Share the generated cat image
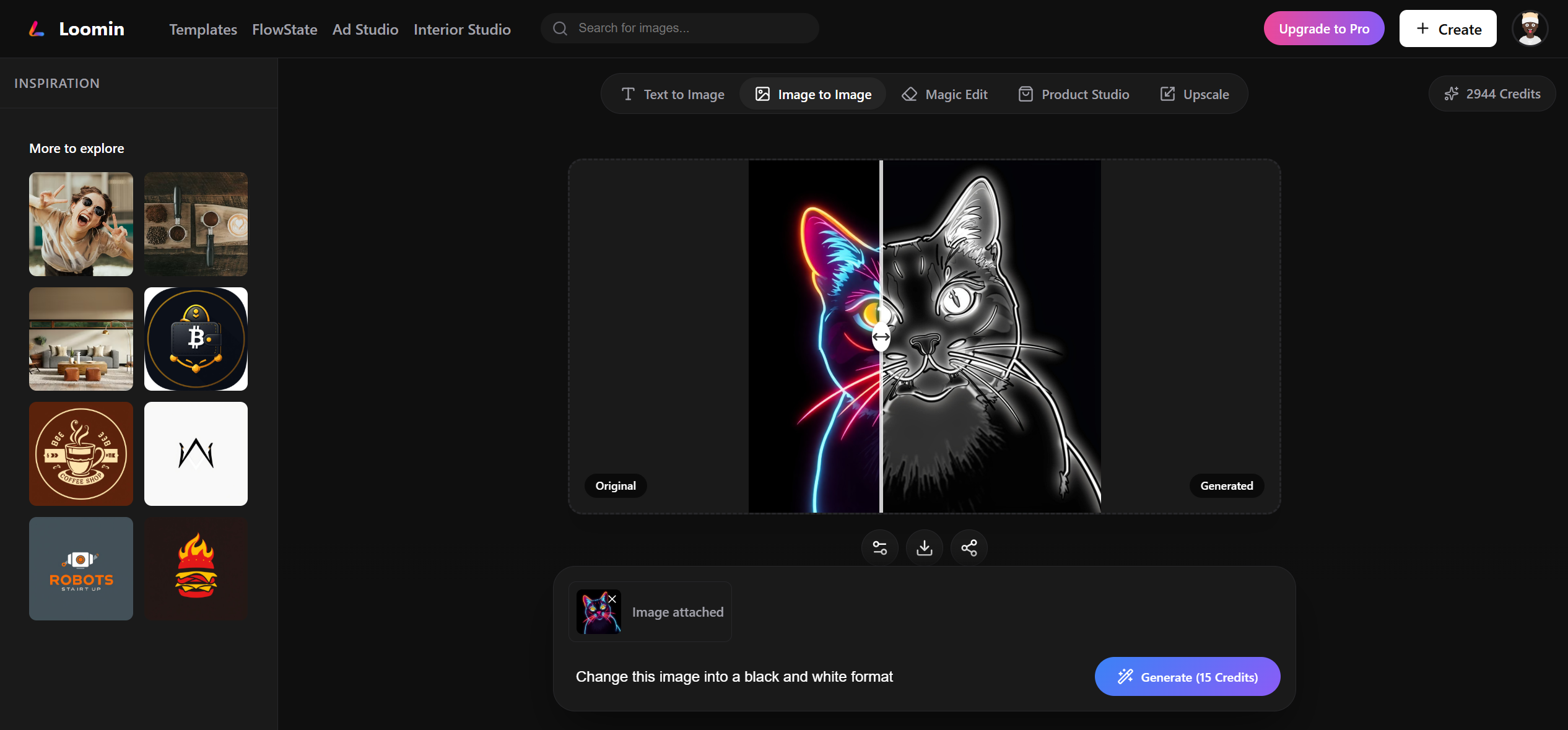The height and width of the screenshot is (730, 1568). coord(969,547)
